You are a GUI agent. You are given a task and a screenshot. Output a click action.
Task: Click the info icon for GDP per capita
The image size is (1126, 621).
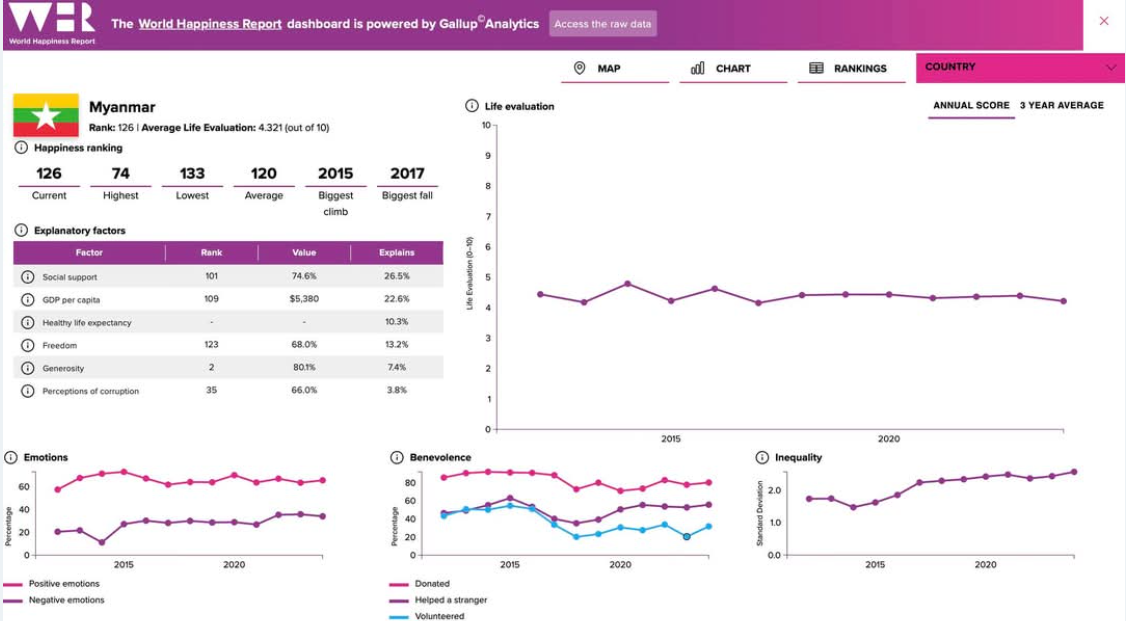click(x=27, y=299)
